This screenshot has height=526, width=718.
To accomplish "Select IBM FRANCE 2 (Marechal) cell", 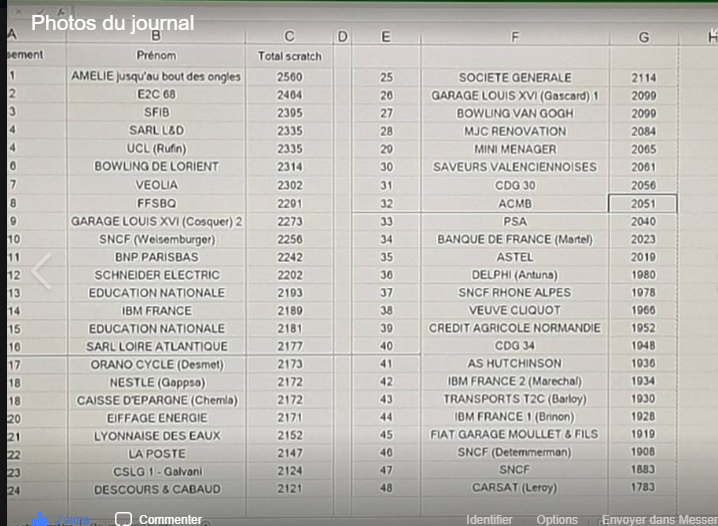I will 515,381.
